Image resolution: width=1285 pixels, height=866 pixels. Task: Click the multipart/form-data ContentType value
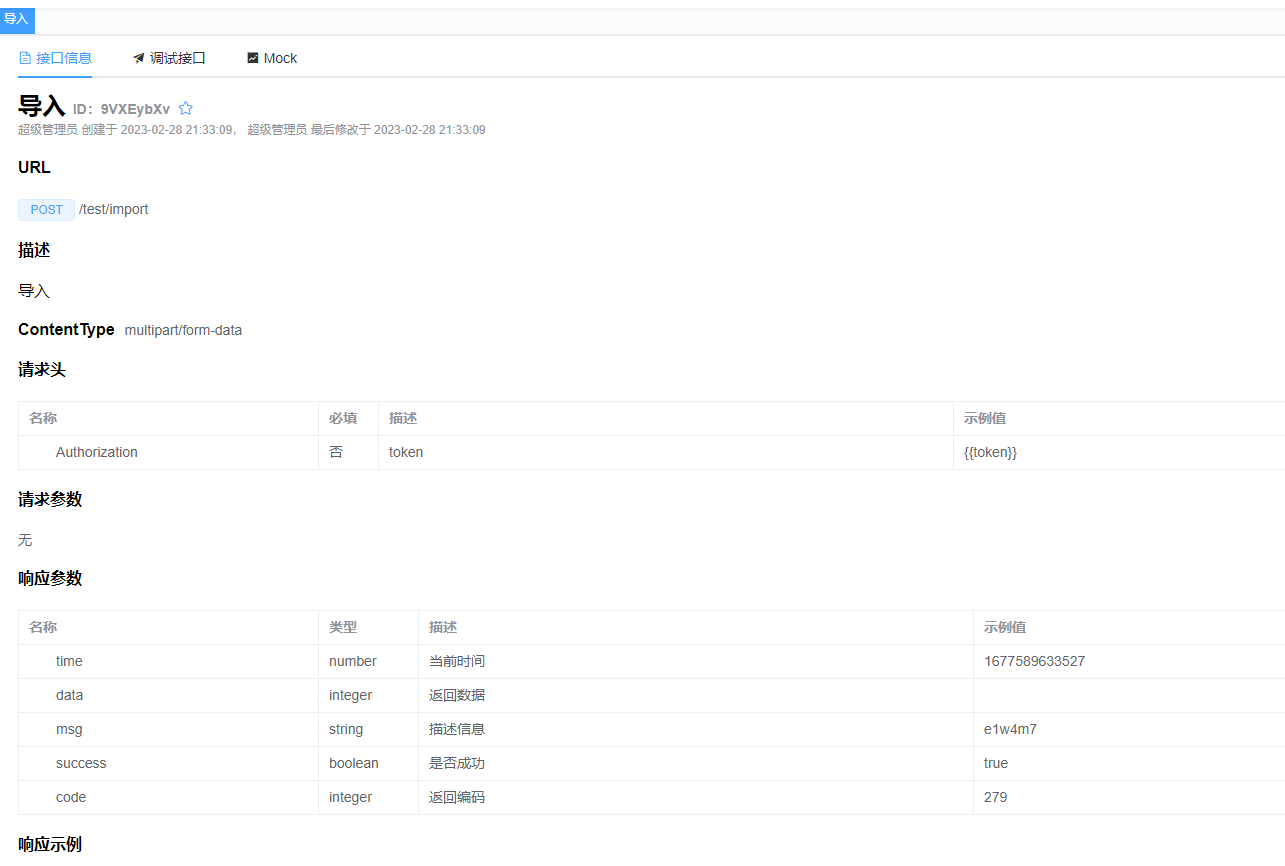coord(183,329)
